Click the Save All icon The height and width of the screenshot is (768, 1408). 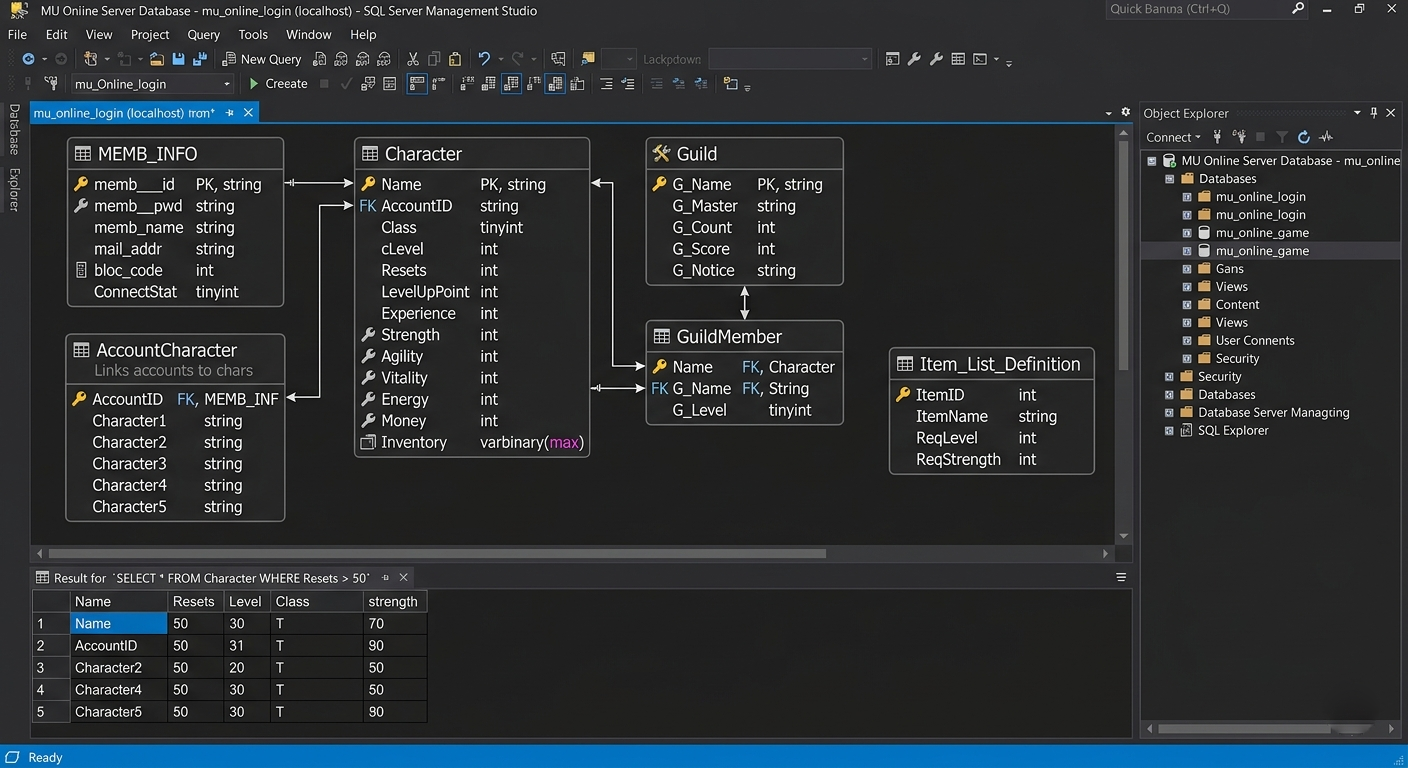[x=198, y=59]
